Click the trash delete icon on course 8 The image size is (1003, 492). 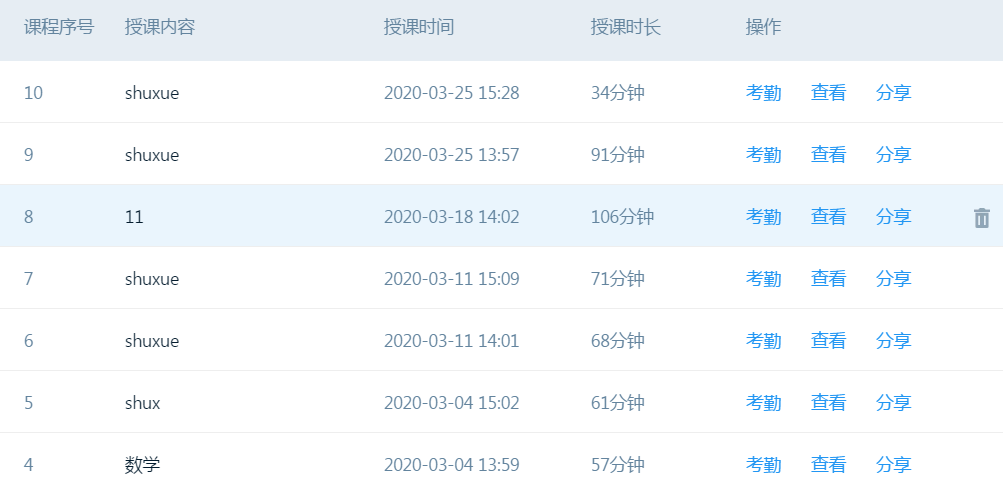[x=982, y=217]
